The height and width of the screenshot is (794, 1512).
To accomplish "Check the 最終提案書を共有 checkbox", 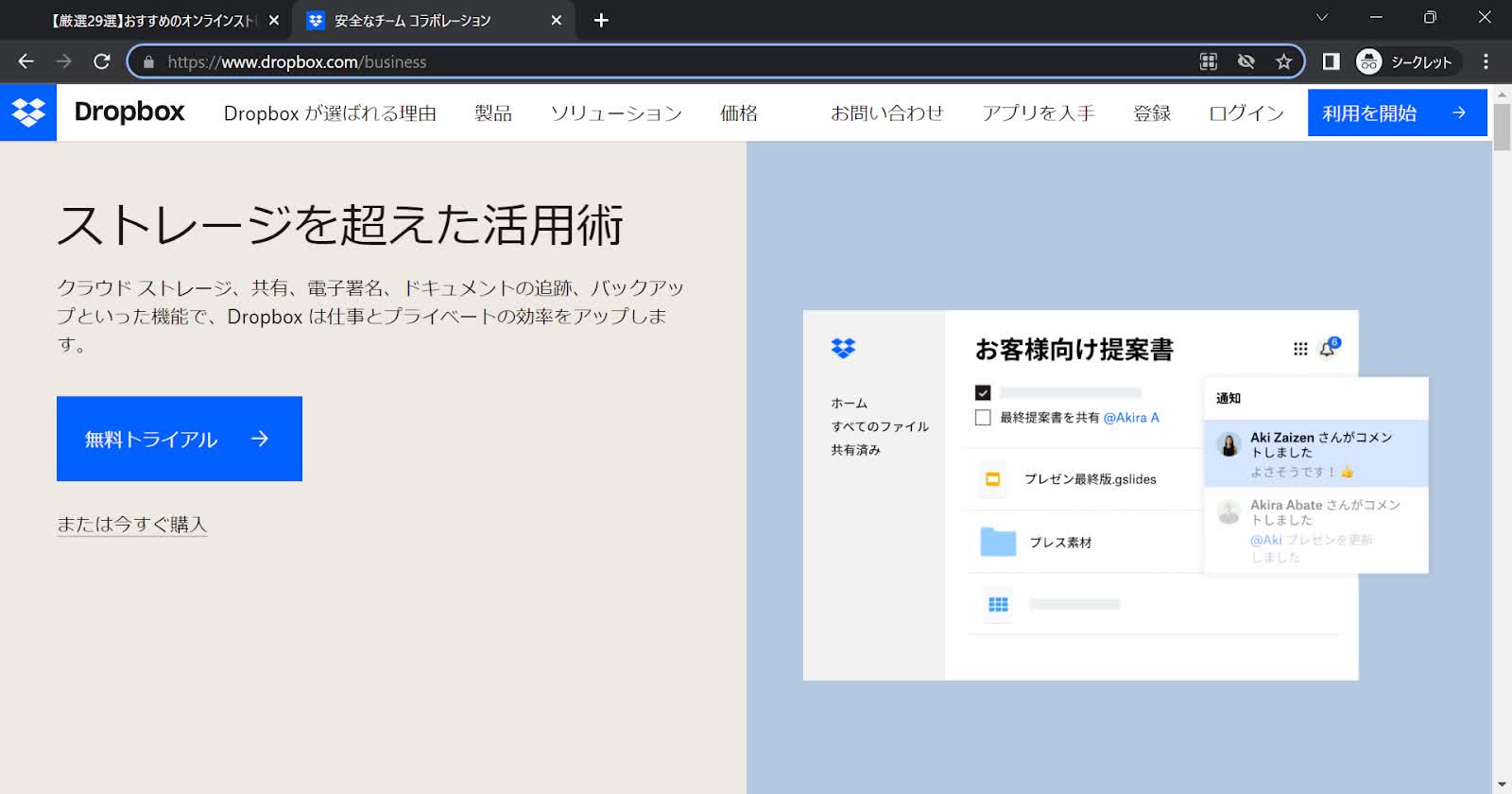I will (x=983, y=417).
